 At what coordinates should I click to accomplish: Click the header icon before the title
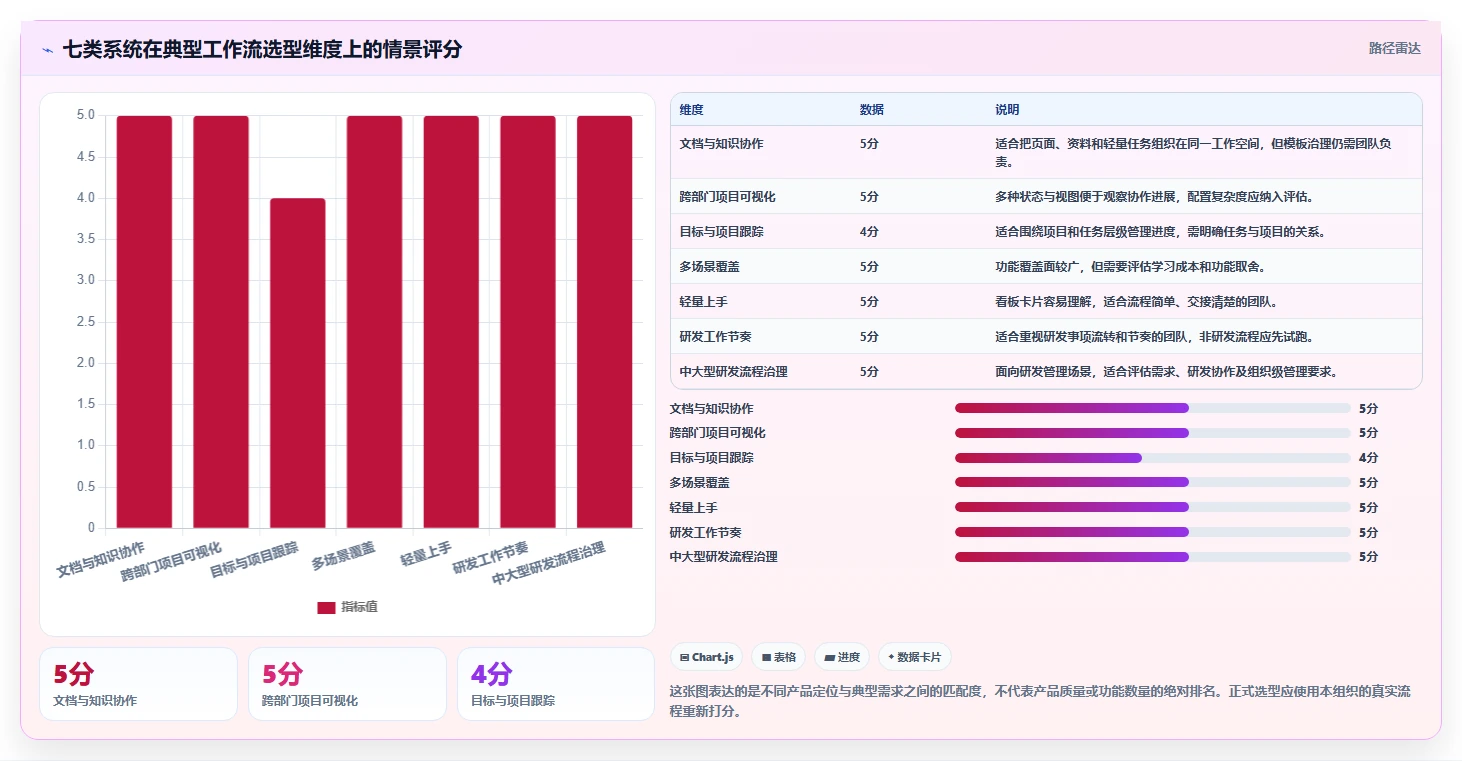coord(47,50)
